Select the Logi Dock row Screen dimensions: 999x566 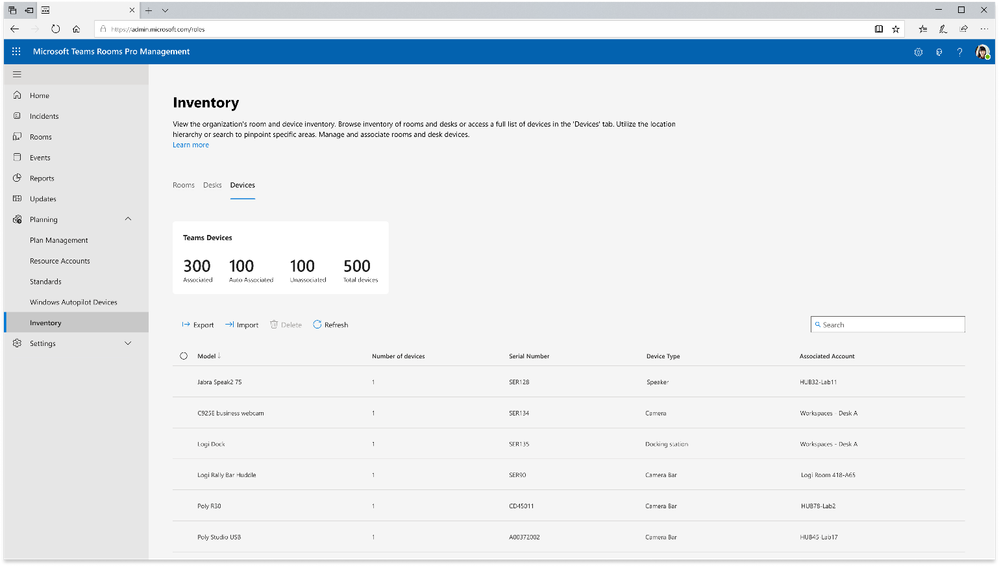[568, 444]
